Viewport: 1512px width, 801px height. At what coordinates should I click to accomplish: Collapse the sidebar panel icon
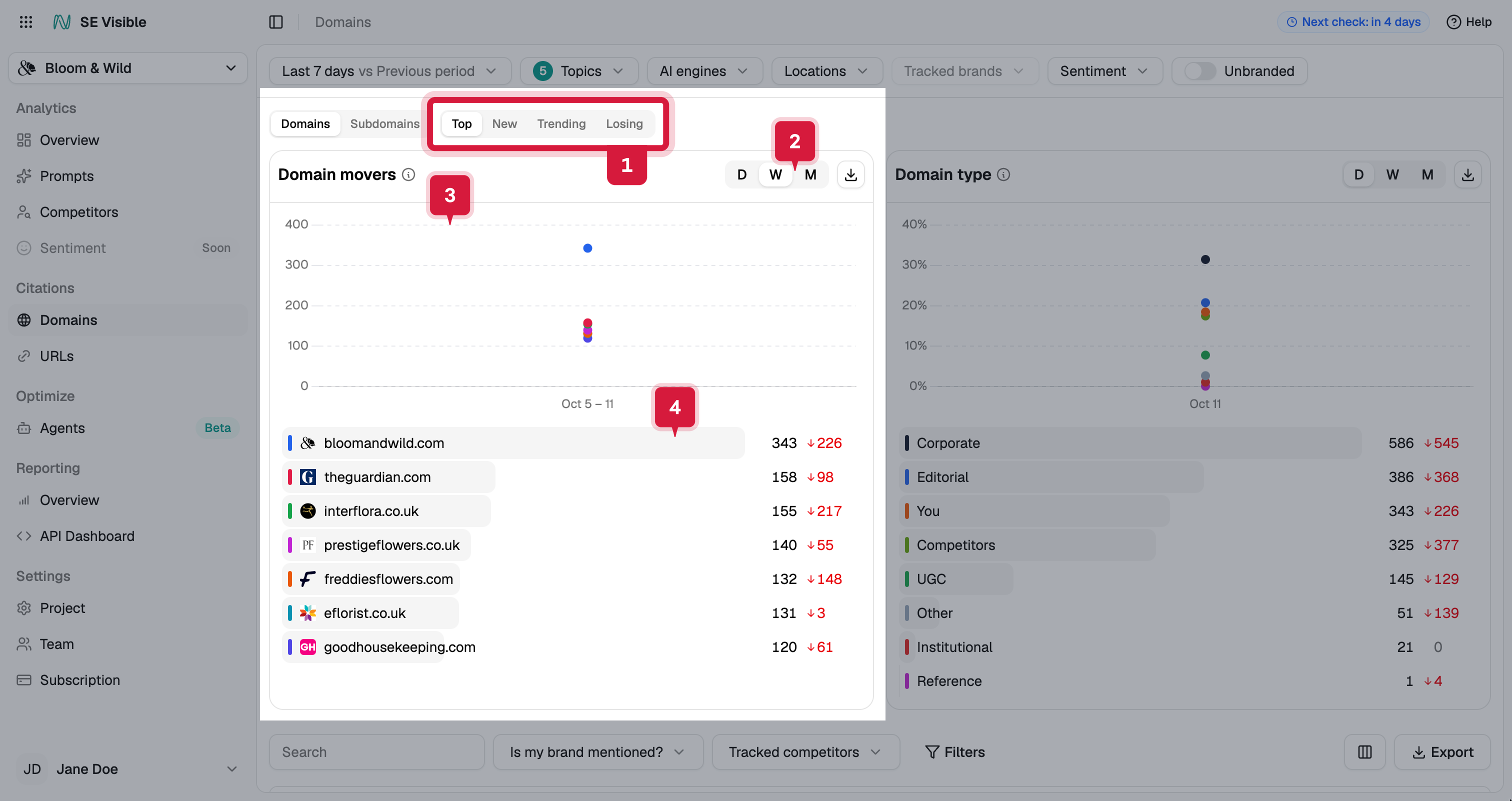(x=276, y=22)
